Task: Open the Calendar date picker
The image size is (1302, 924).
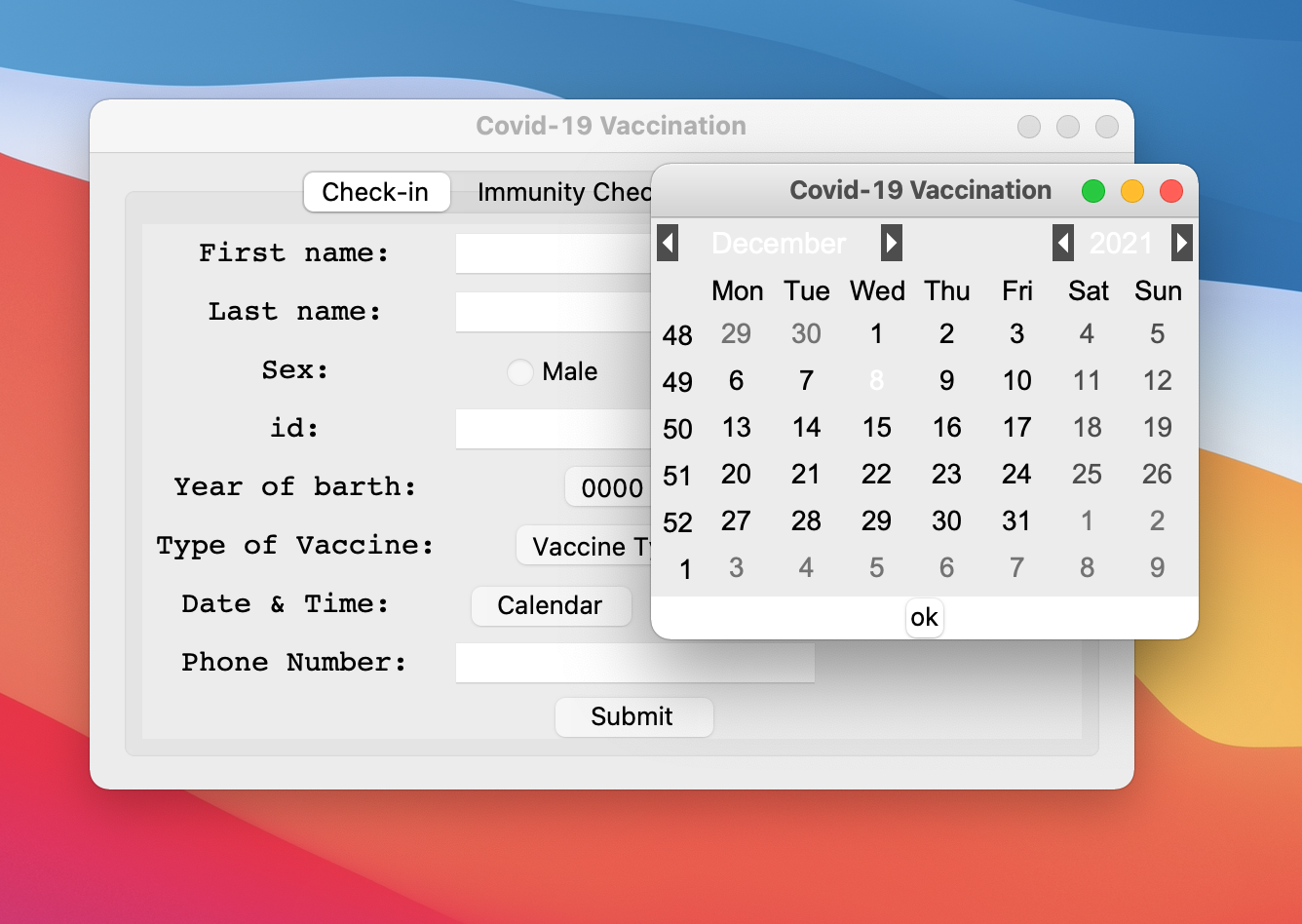Action: [x=551, y=605]
